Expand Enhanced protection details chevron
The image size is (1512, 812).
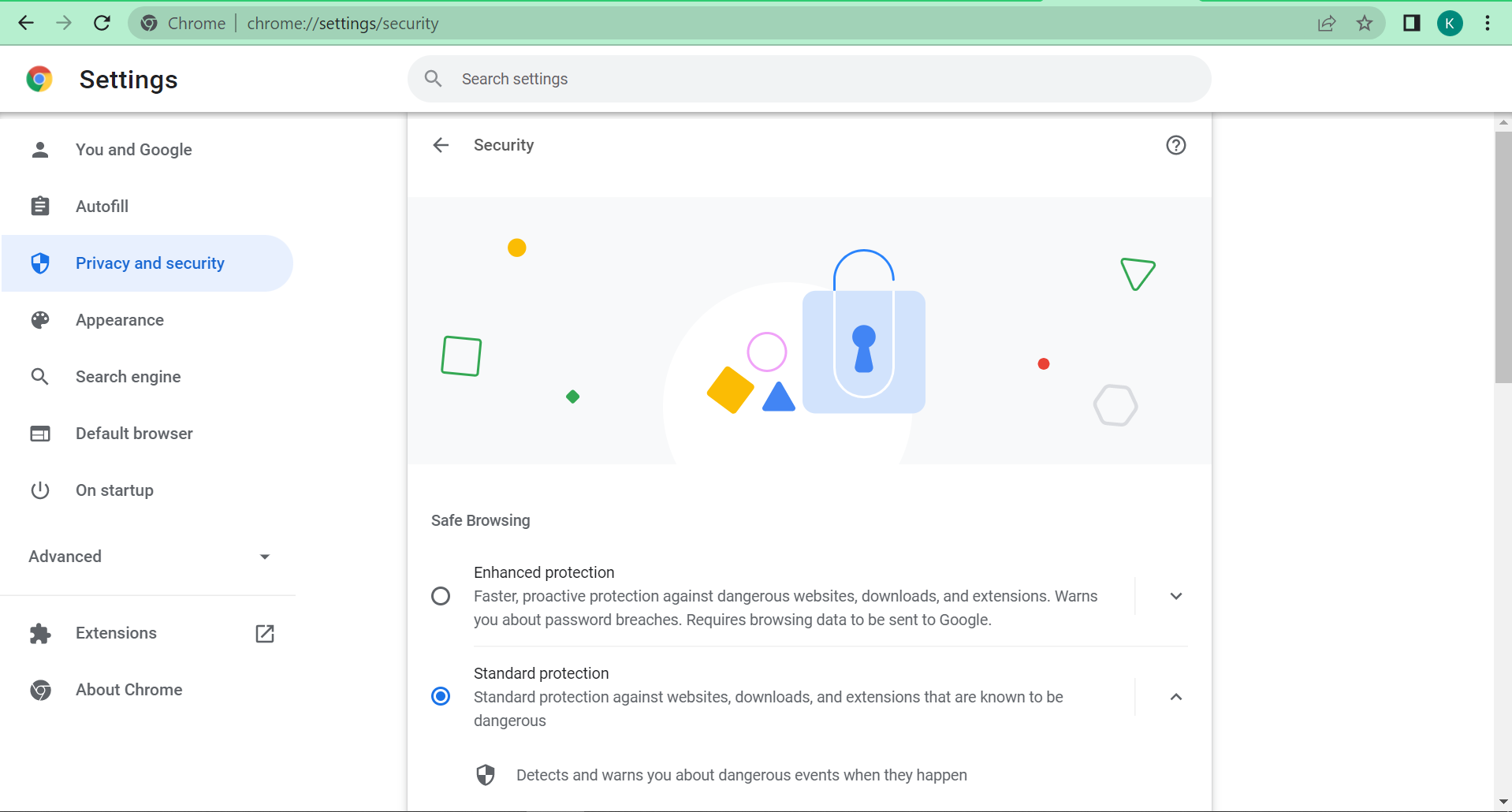tap(1175, 596)
